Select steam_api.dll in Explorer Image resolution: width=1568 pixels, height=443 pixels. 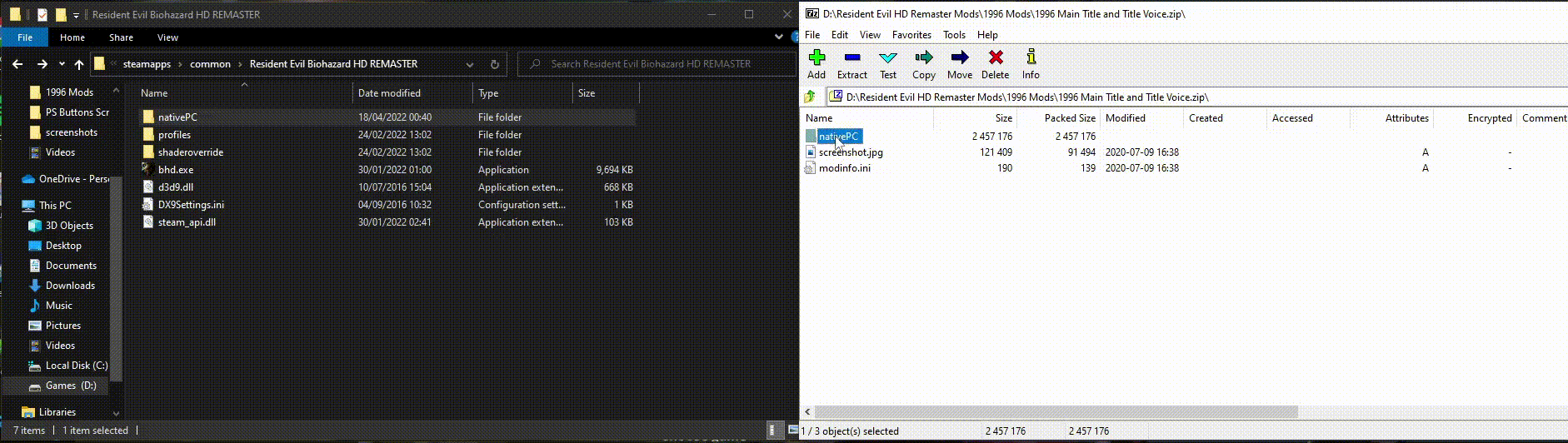[x=187, y=221]
